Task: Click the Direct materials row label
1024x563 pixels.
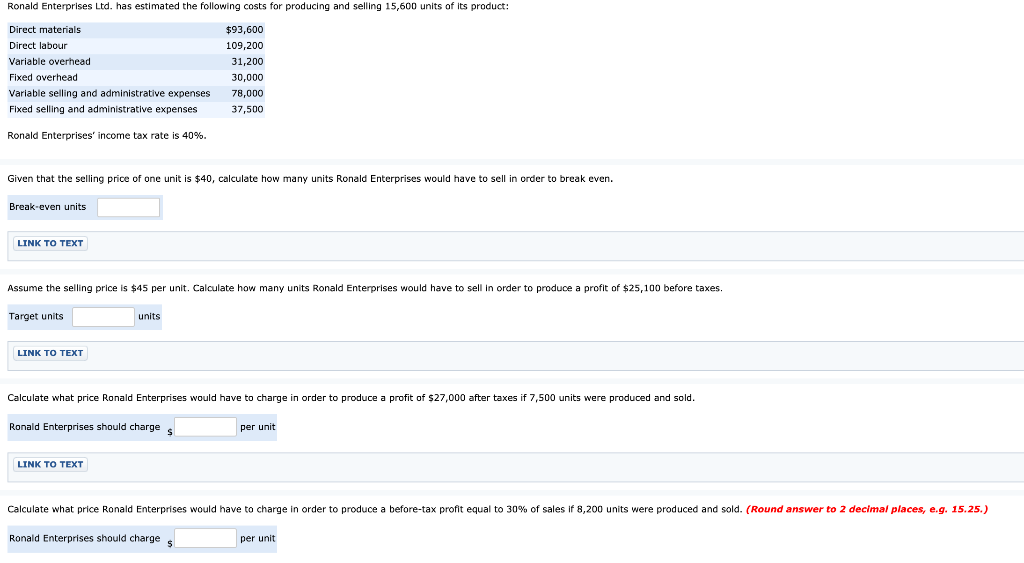Action: tap(45, 30)
